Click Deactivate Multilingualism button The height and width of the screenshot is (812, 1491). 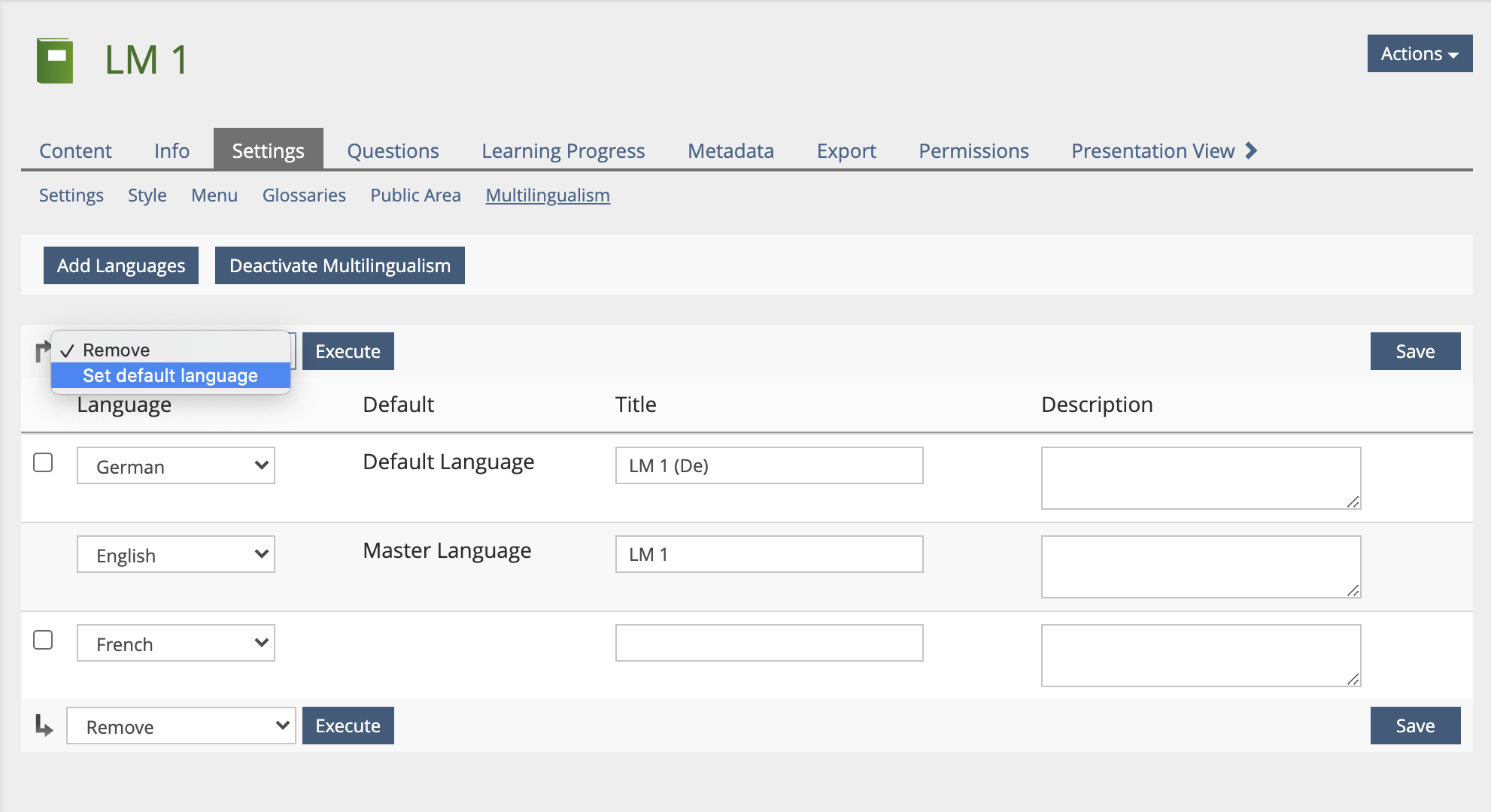[x=339, y=265]
